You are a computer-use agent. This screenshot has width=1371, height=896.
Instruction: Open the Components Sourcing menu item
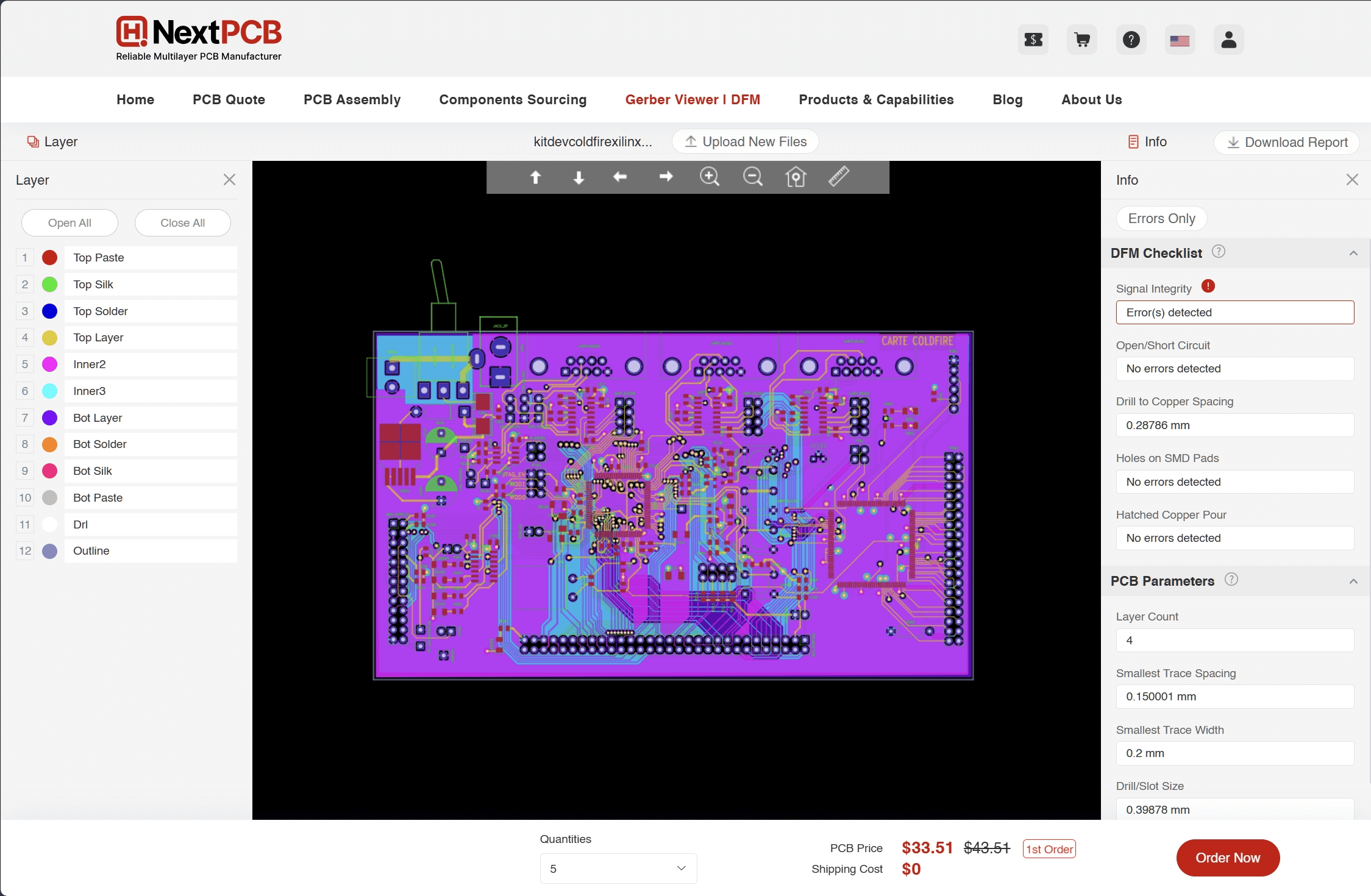(x=513, y=100)
